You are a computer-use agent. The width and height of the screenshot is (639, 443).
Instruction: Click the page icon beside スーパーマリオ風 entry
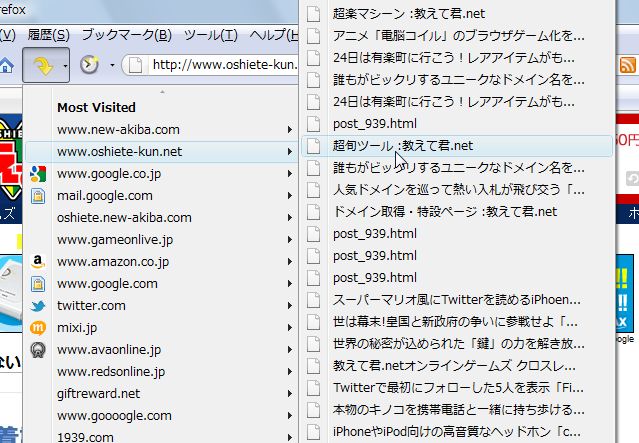coord(313,300)
